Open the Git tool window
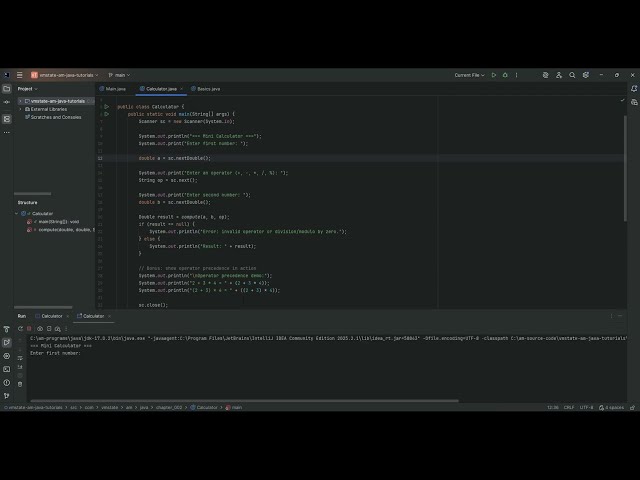Image resolution: width=640 pixels, height=480 pixels. point(7,396)
